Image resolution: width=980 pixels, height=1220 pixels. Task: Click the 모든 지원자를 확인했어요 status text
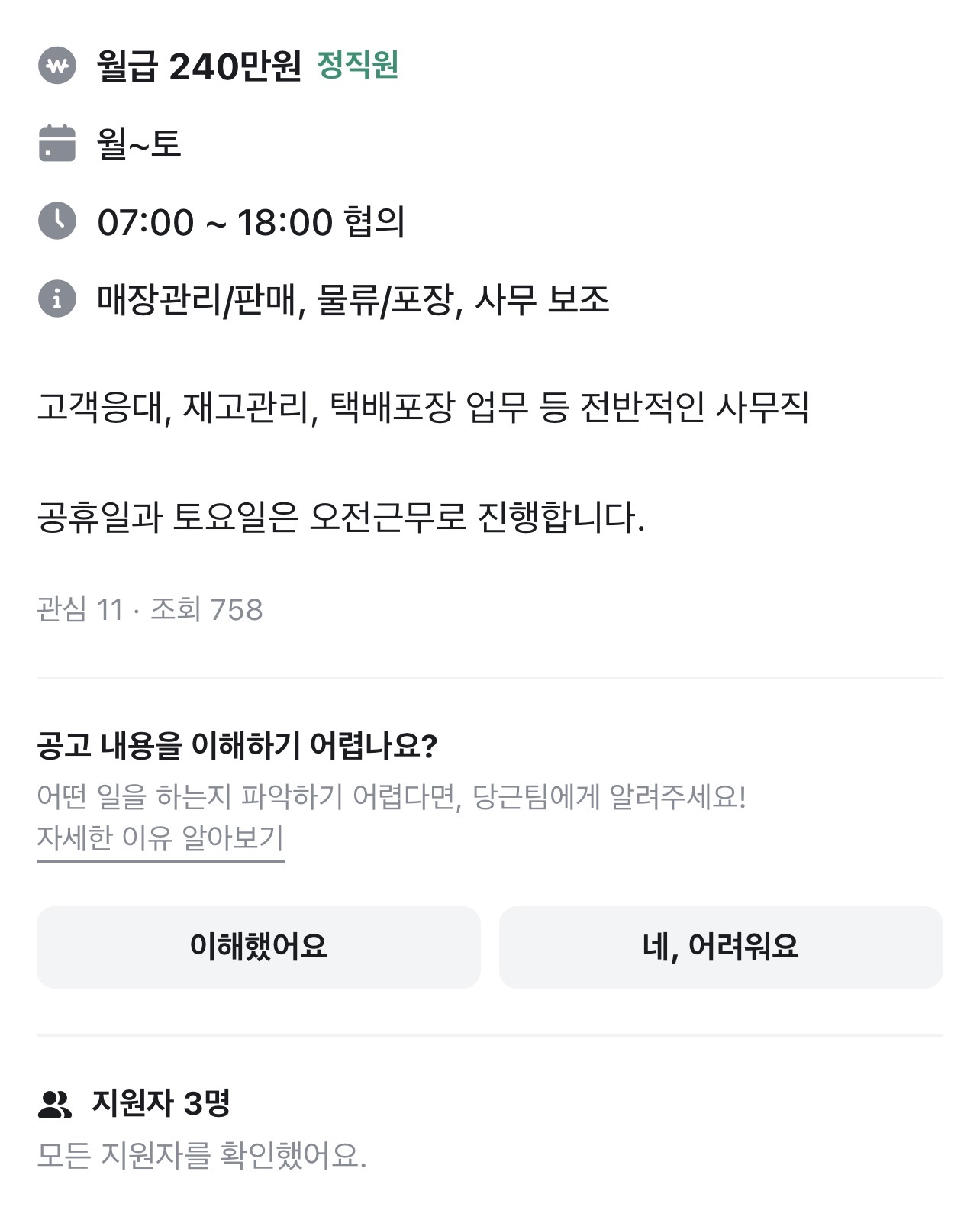(201, 1156)
